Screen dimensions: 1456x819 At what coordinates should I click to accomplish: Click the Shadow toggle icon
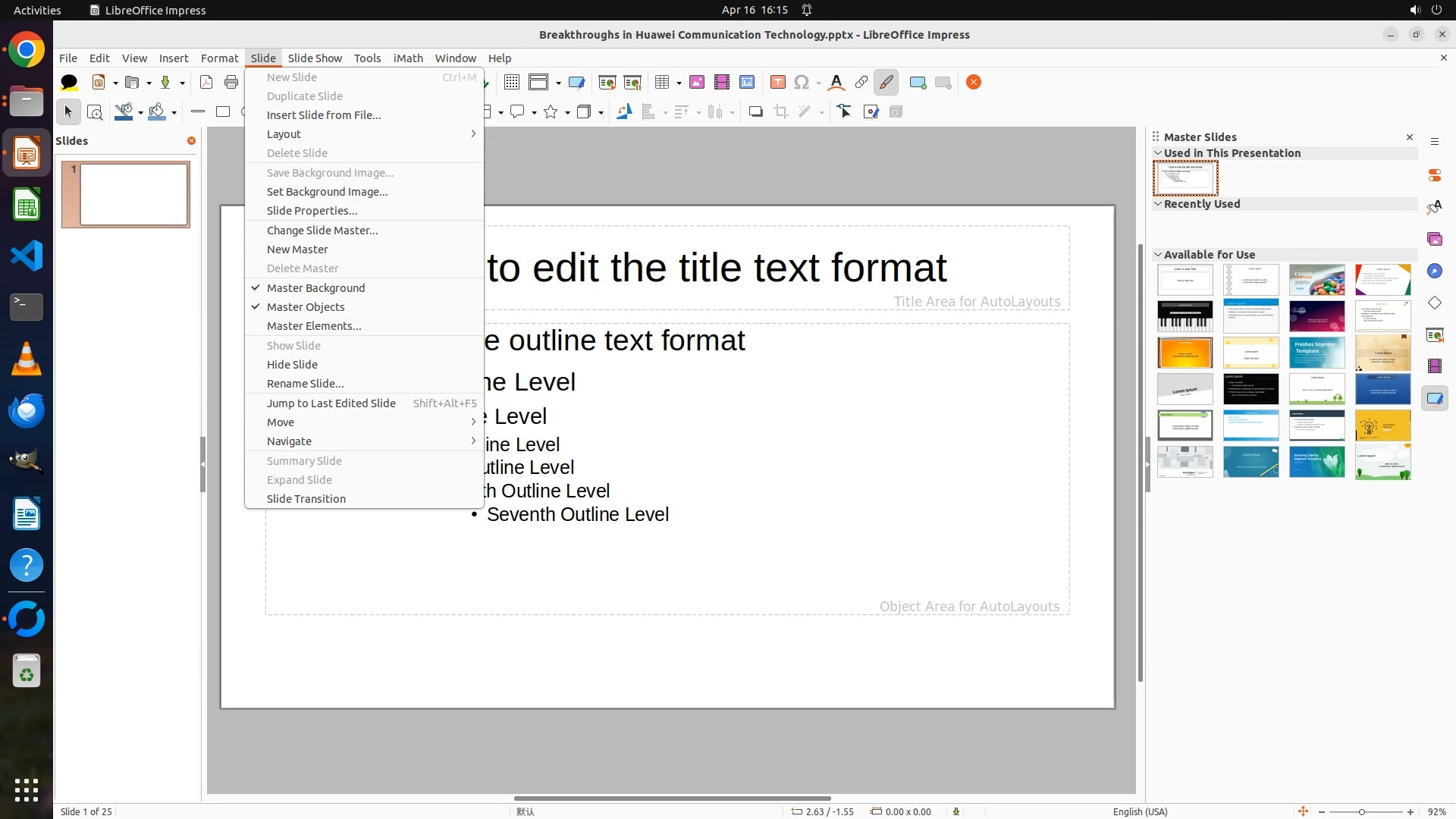[755, 112]
